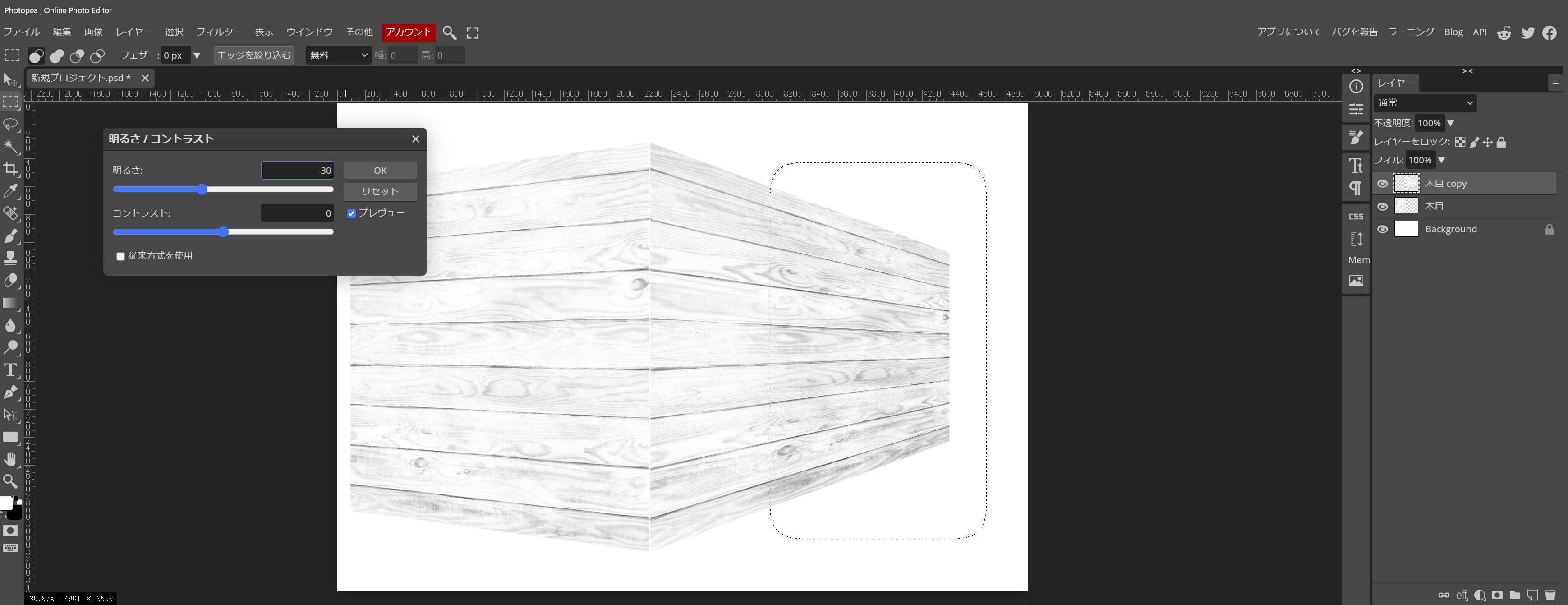Click the delete layer trash icon

click(x=1550, y=595)
